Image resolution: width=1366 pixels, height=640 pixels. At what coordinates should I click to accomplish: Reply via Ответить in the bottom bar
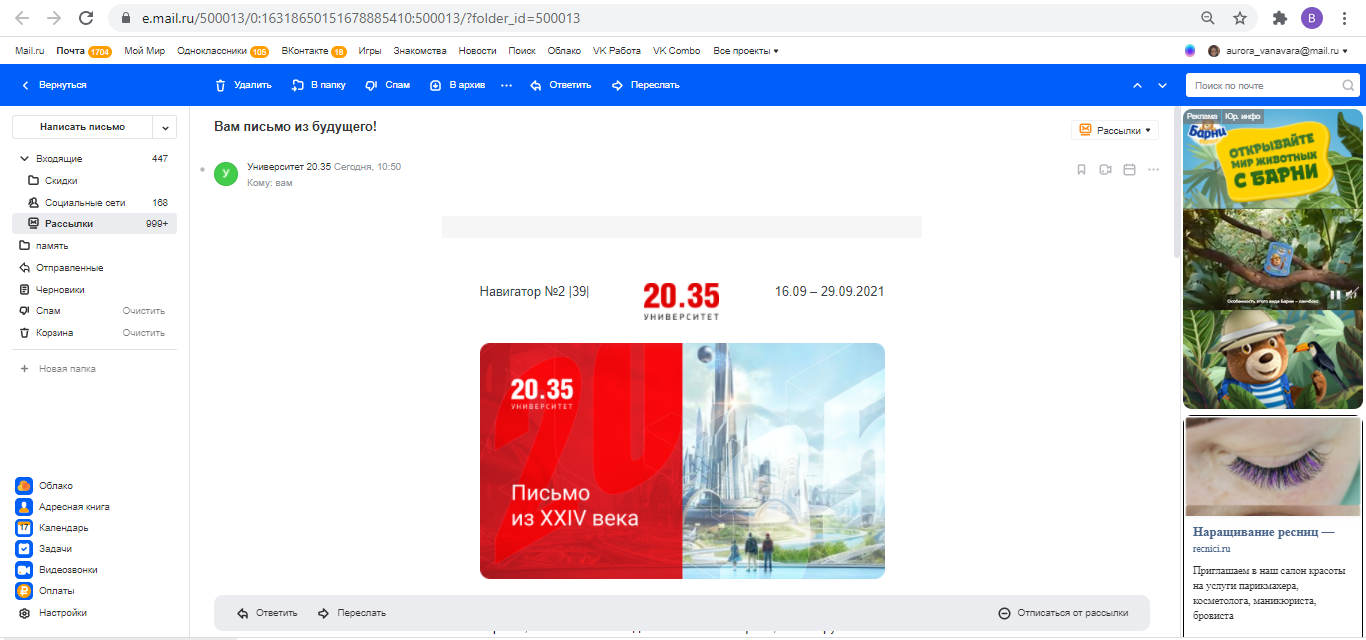(267, 613)
